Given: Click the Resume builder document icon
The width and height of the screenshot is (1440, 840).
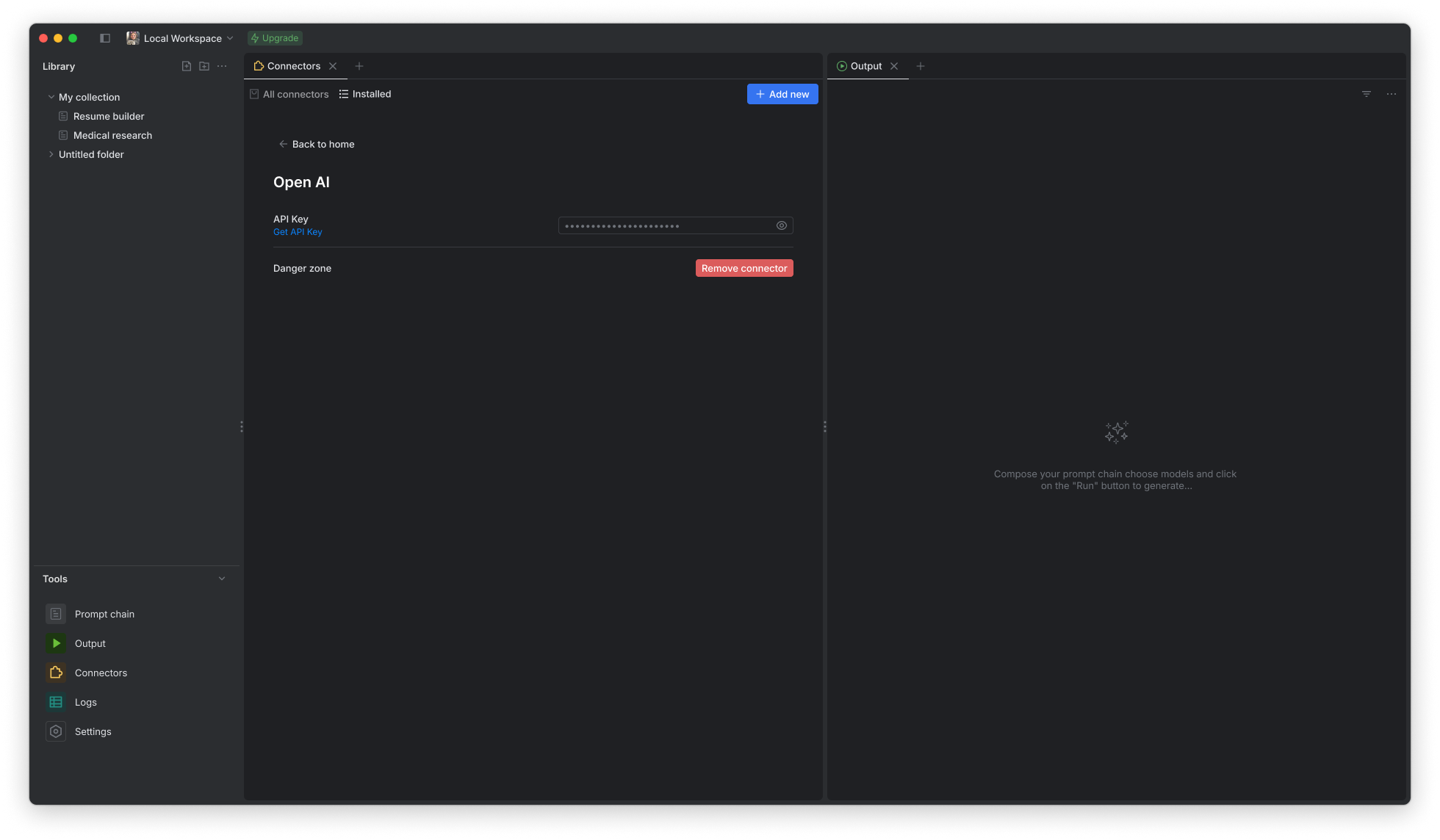Looking at the screenshot, I should click(x=63, y=116).
